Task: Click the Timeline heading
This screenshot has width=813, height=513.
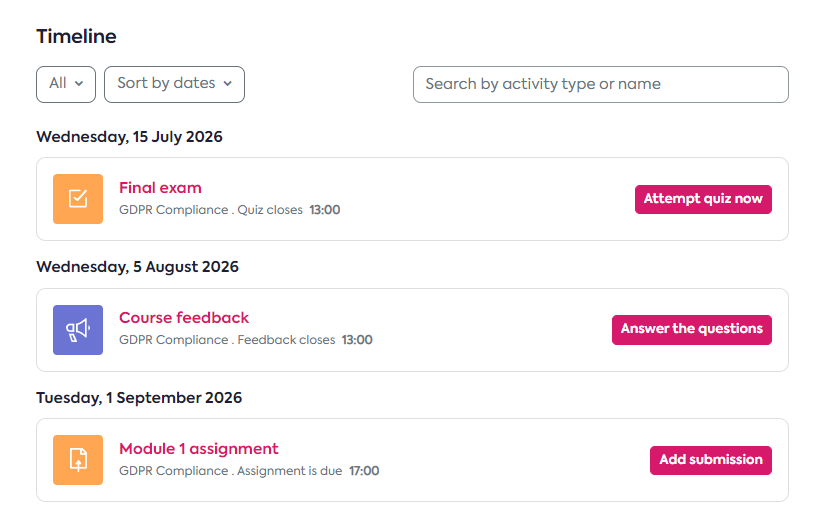Action: 76,37
